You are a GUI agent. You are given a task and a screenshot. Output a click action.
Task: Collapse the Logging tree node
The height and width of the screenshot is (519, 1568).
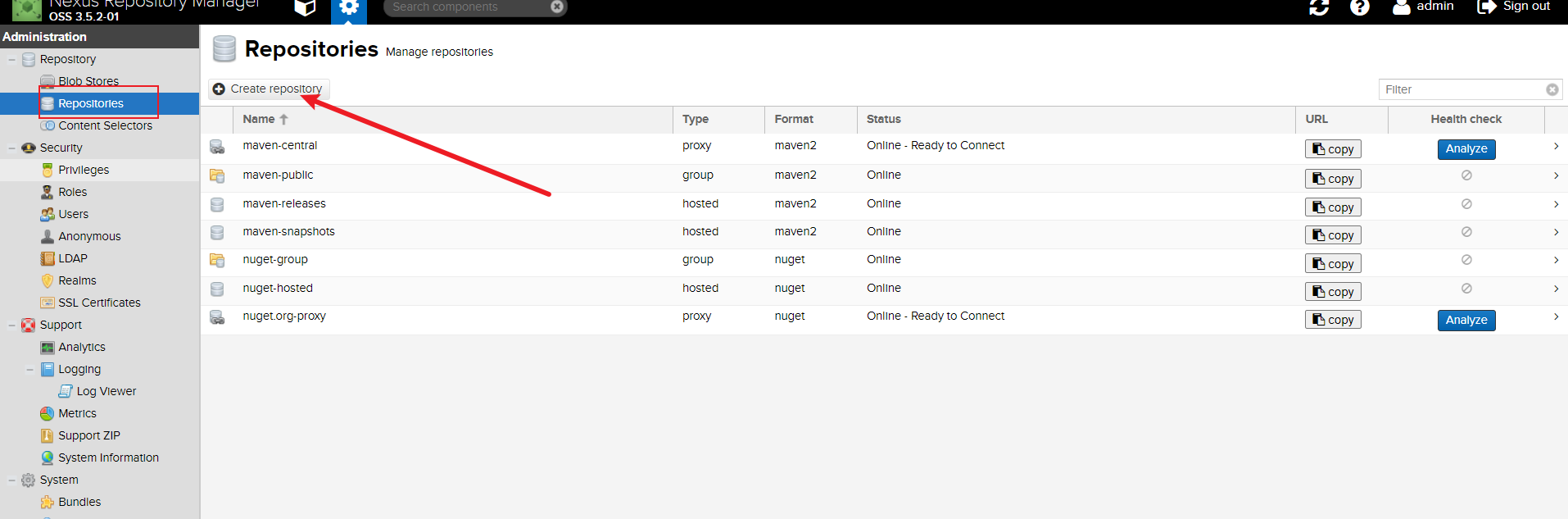pos(30,370)
